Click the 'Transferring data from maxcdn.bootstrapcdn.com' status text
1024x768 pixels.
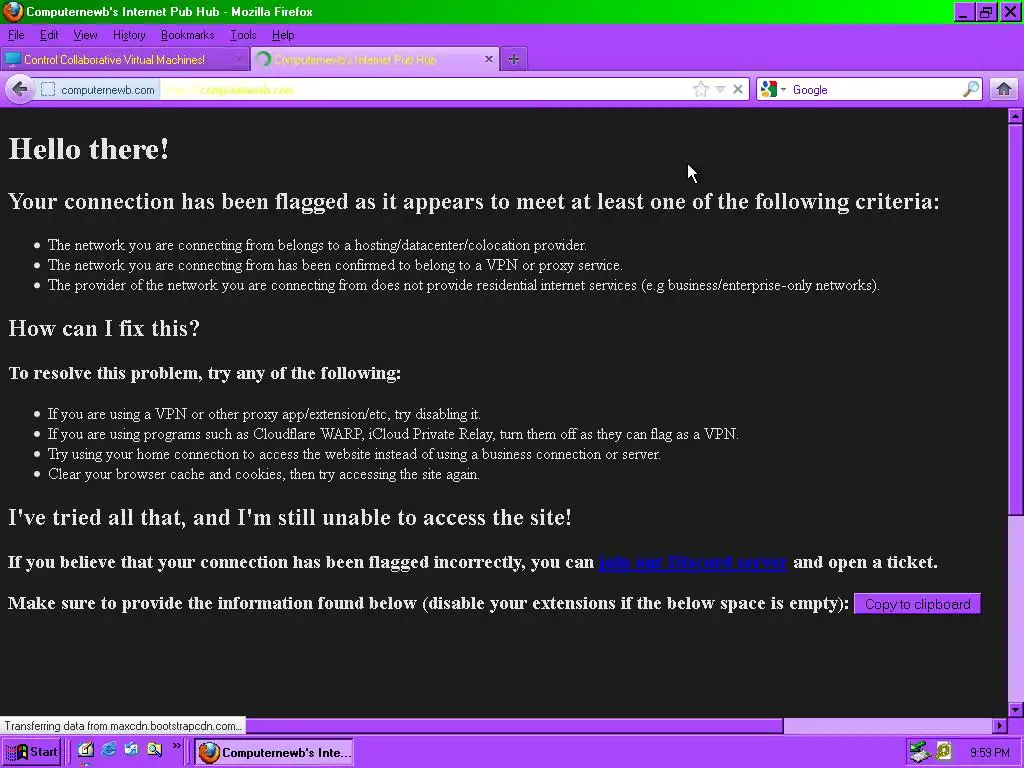pos(123,726)
